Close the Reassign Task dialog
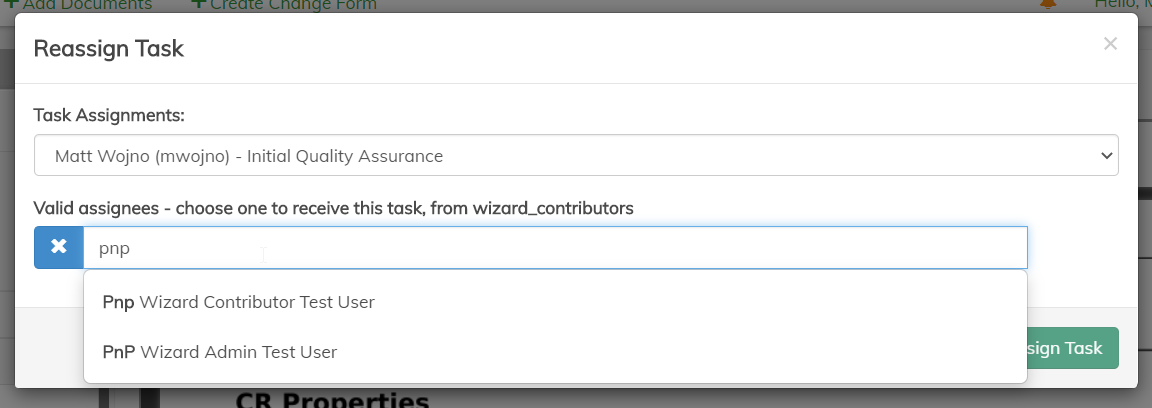1152x408 pixels. point(1110,44)
